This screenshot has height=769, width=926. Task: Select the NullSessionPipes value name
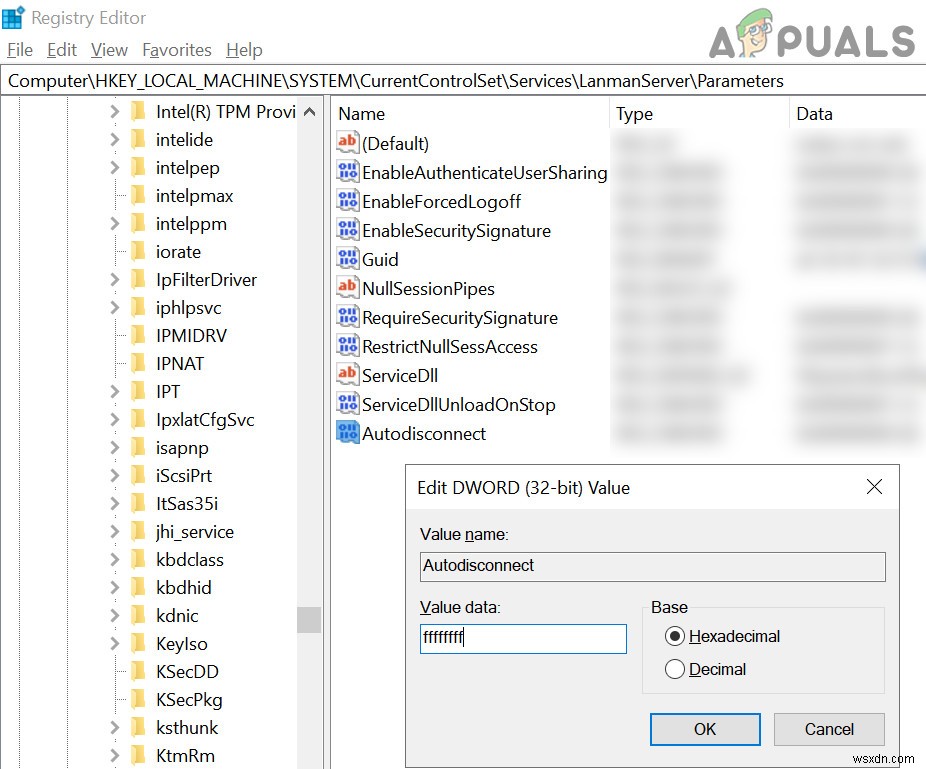[428, 289]
